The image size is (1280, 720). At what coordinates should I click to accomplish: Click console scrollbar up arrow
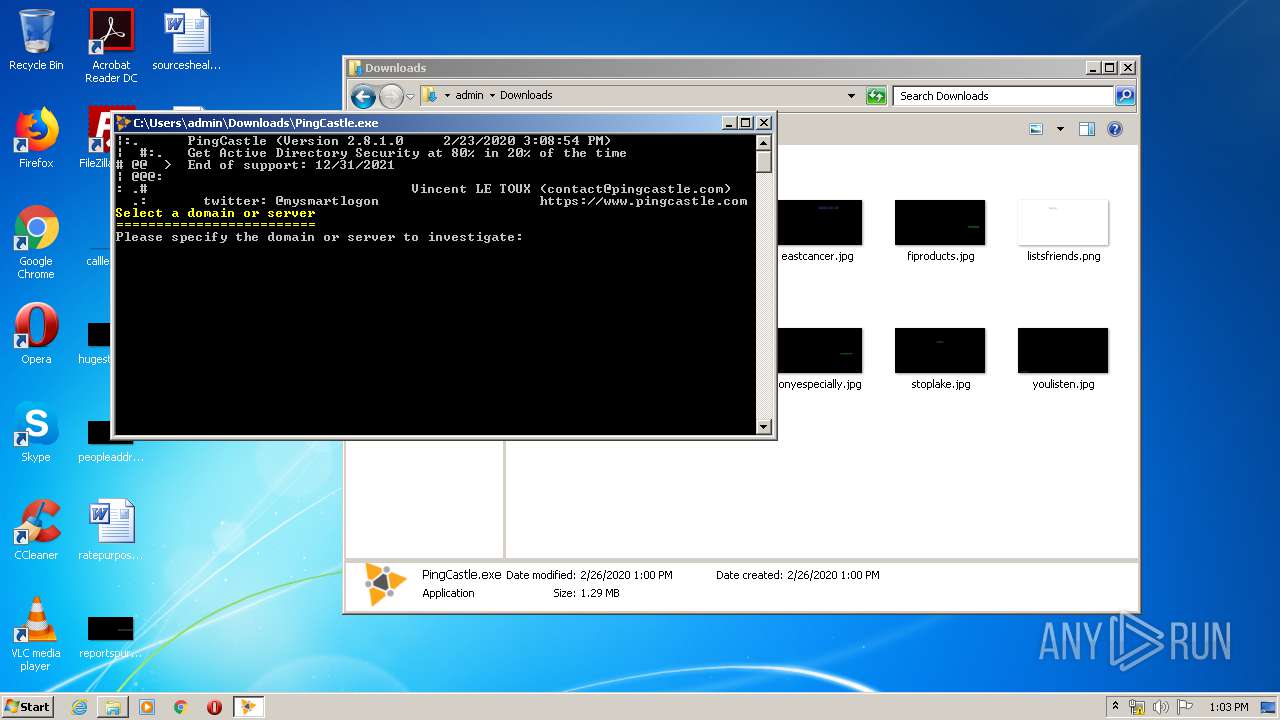(x=764, y=142)
